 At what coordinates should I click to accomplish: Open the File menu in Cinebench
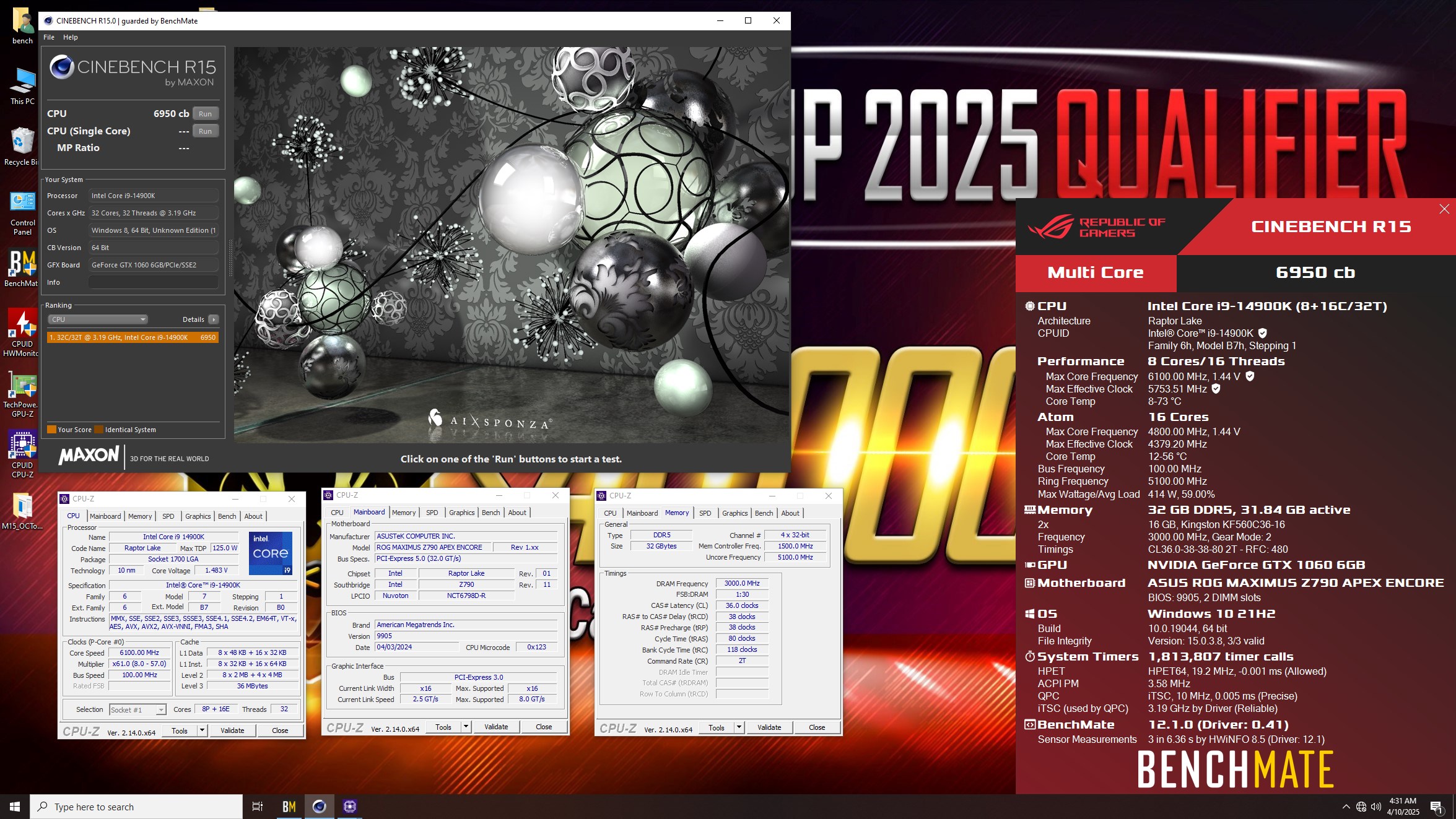[49, 37]
